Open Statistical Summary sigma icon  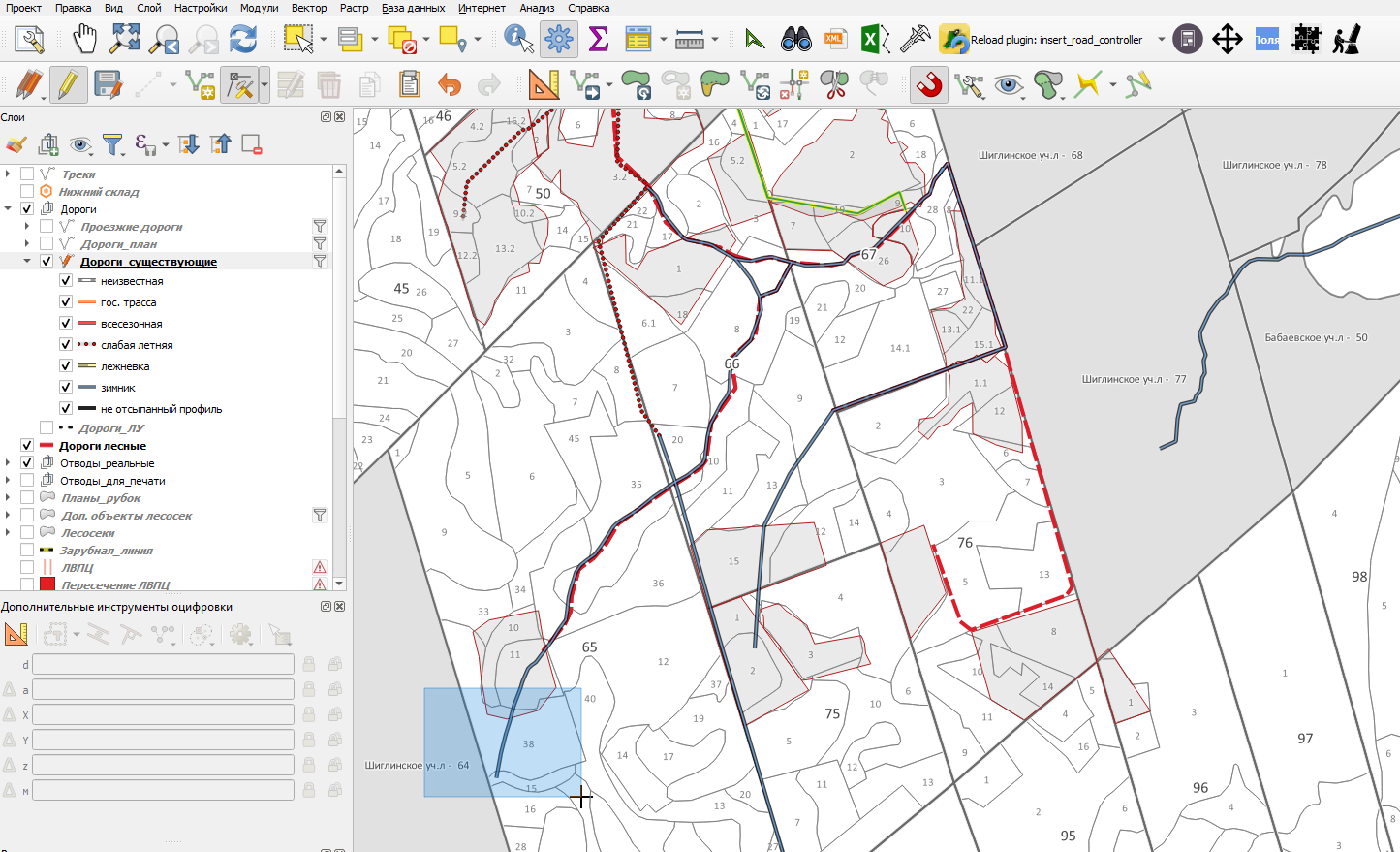click(598, 39)
